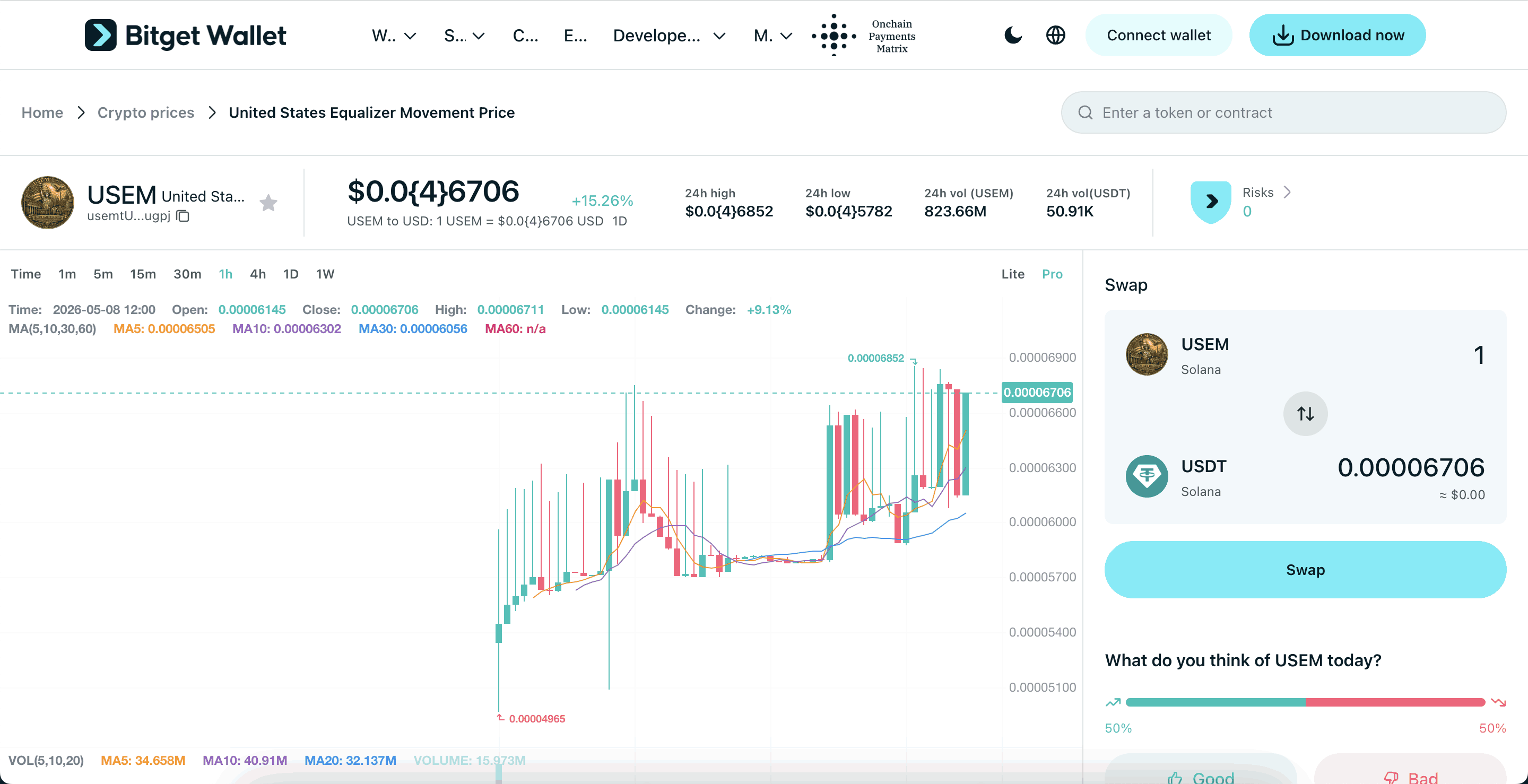Click the swap direction arrows button

click(x=1305, y=414)
